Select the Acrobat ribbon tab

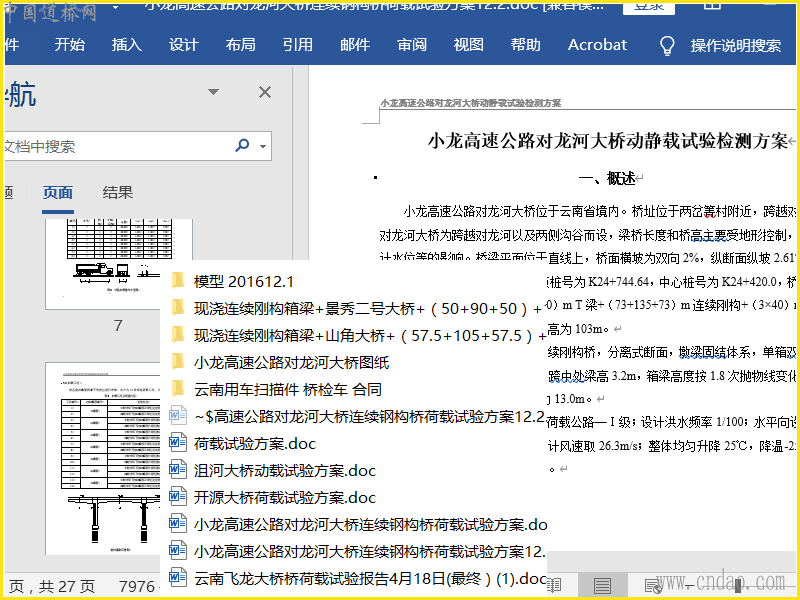(x=597, y=45)
